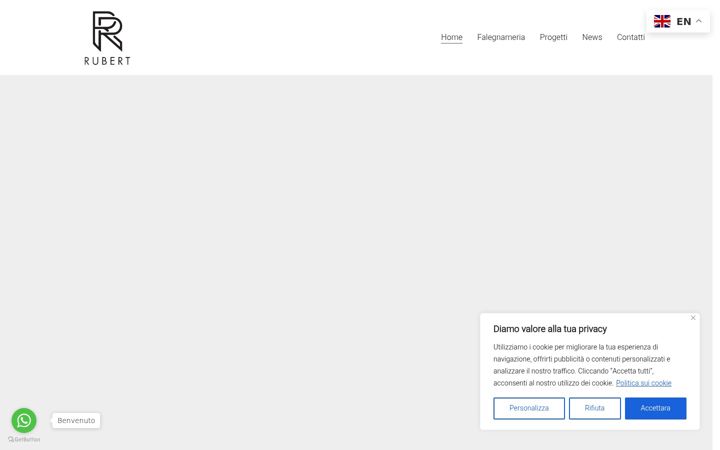
Task: Click the Rubert logo
Action: tap(107, 38)
